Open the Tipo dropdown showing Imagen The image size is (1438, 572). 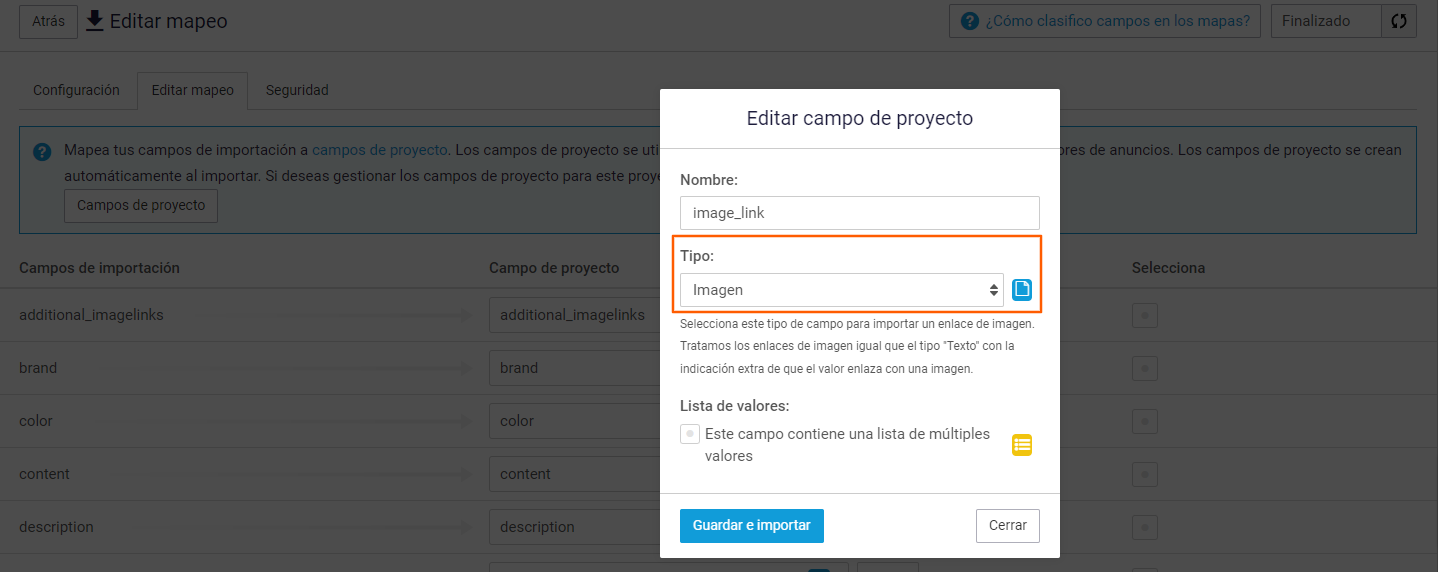pyautogui.click(x=842, y=290)
